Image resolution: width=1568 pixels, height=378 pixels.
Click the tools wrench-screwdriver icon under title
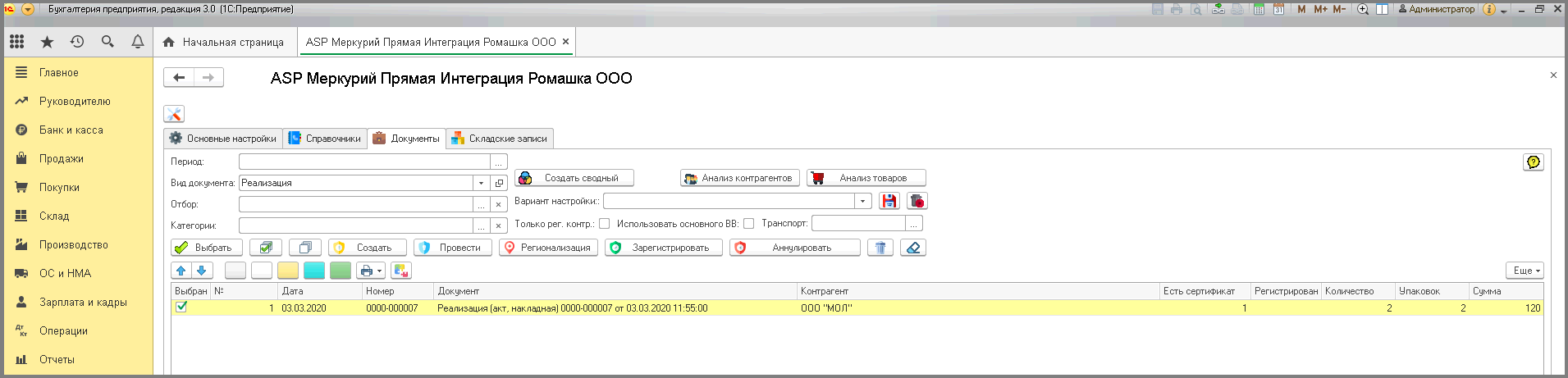[x=174, y=114]
